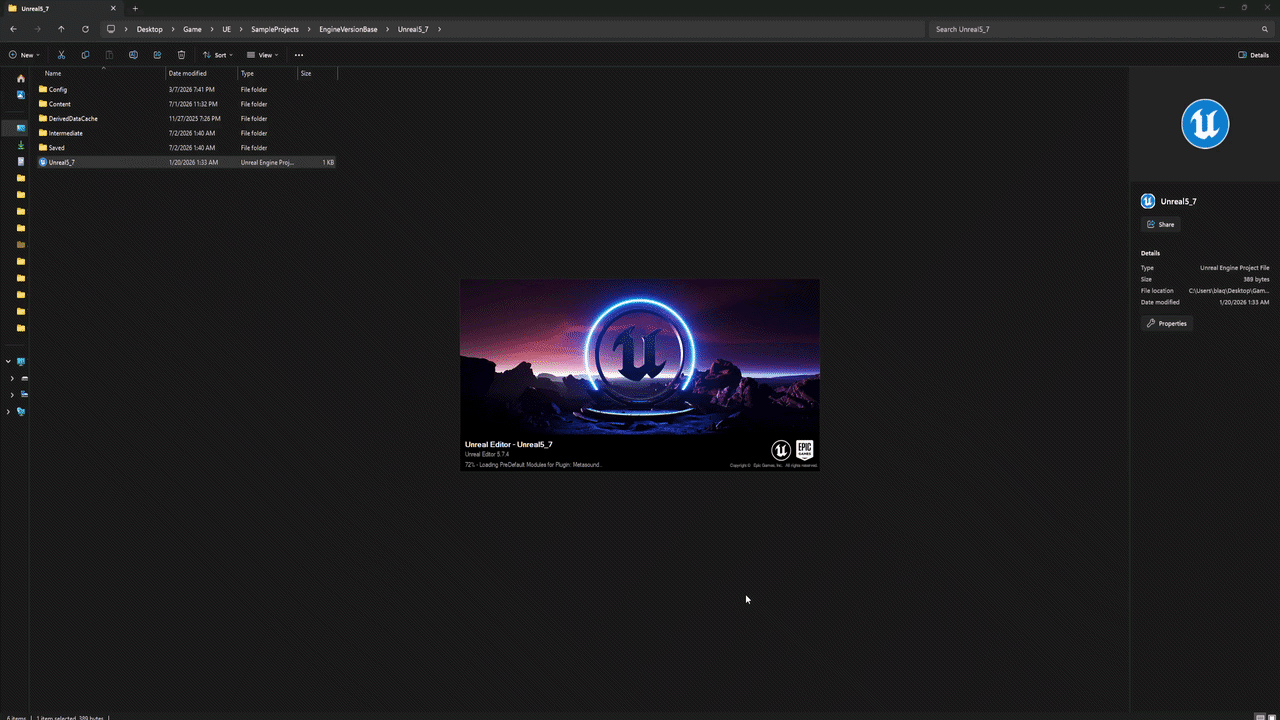This screenshot has width=1280, height=720.
Task: Click the Copy icon in toolbar
Action: (x=85, y=55)
